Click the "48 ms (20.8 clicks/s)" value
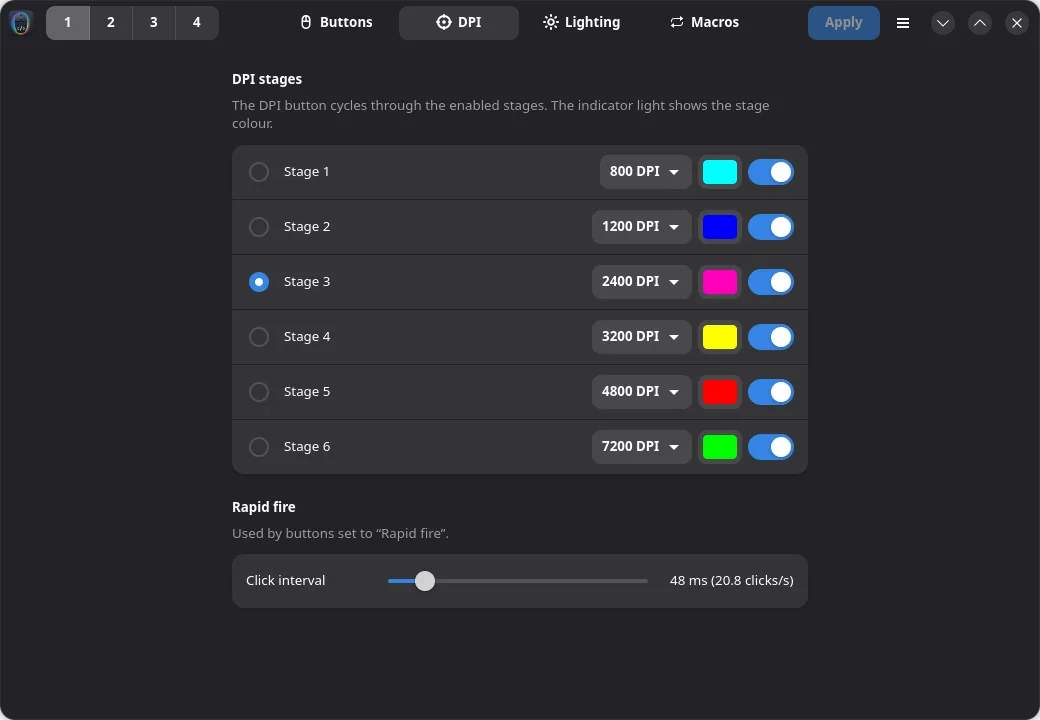 [x=732, y=581]
